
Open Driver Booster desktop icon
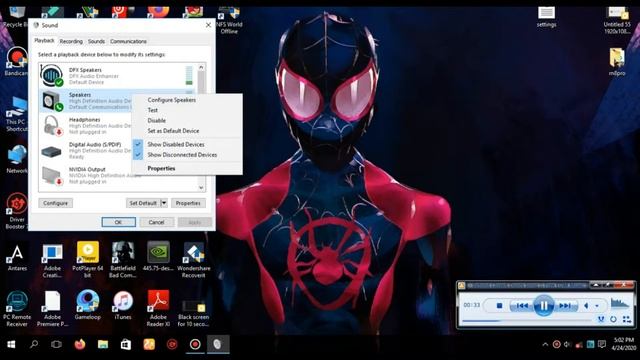(17, 212)
